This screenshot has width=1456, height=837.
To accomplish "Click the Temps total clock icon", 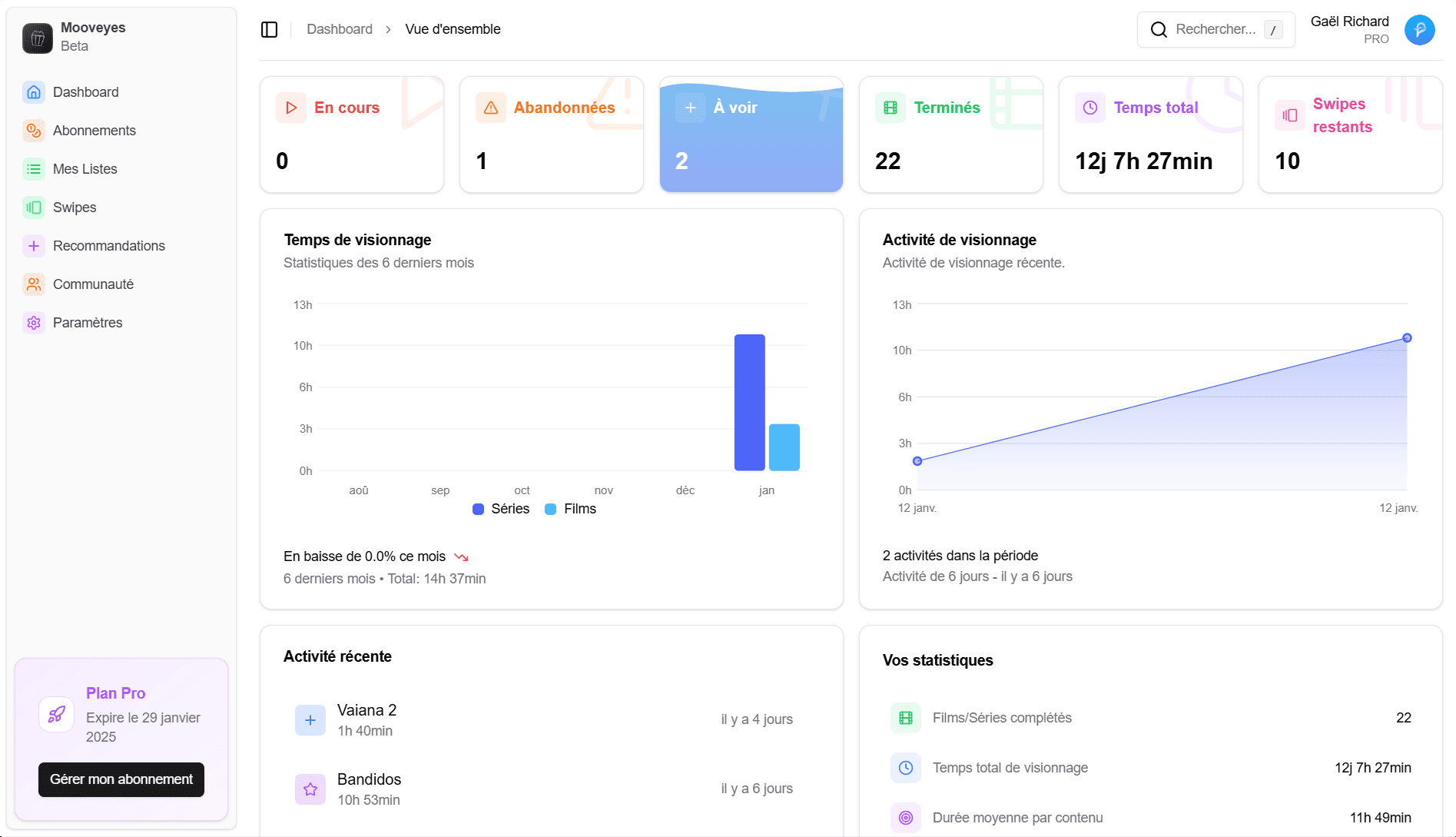I will pyautogui.click(x=1090, y=108).
